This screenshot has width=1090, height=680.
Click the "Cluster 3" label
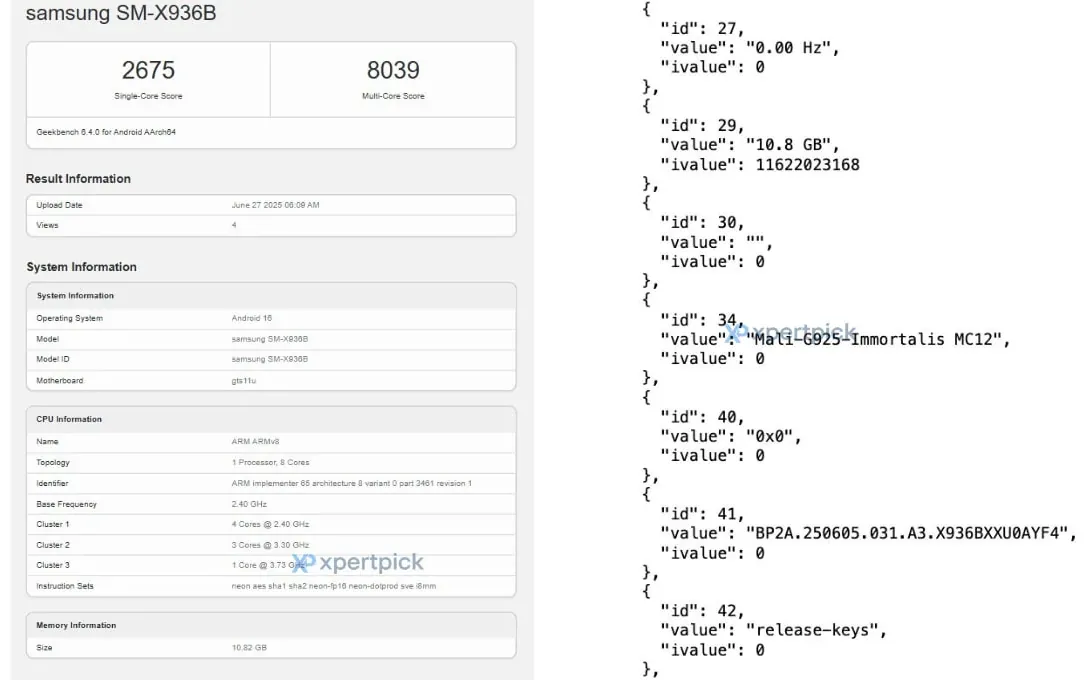coord(53,565)
